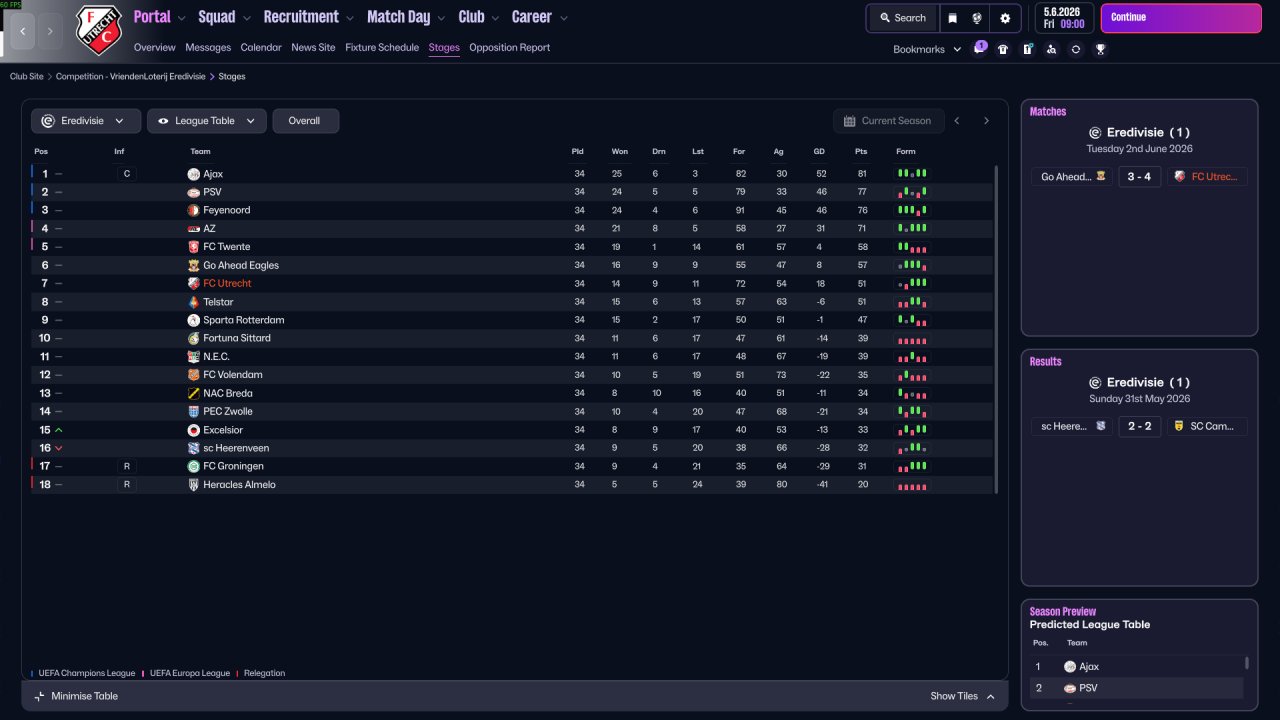Click the Feyenoord club badge in table
This screenshot has width=1280, height=720.
pyautogui.click(x=194, y=210)
